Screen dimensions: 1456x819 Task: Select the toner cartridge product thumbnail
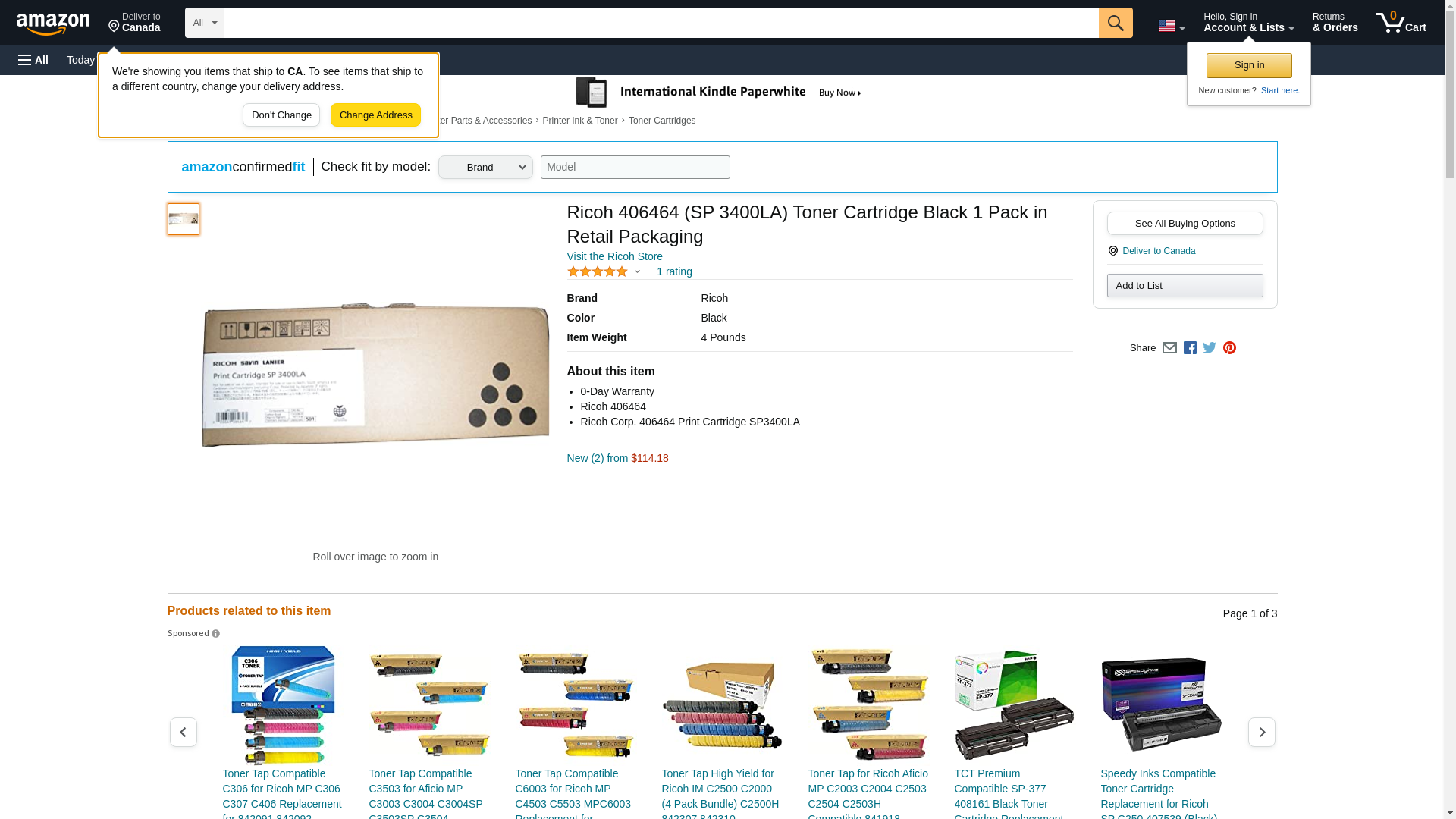coord(184,219)
